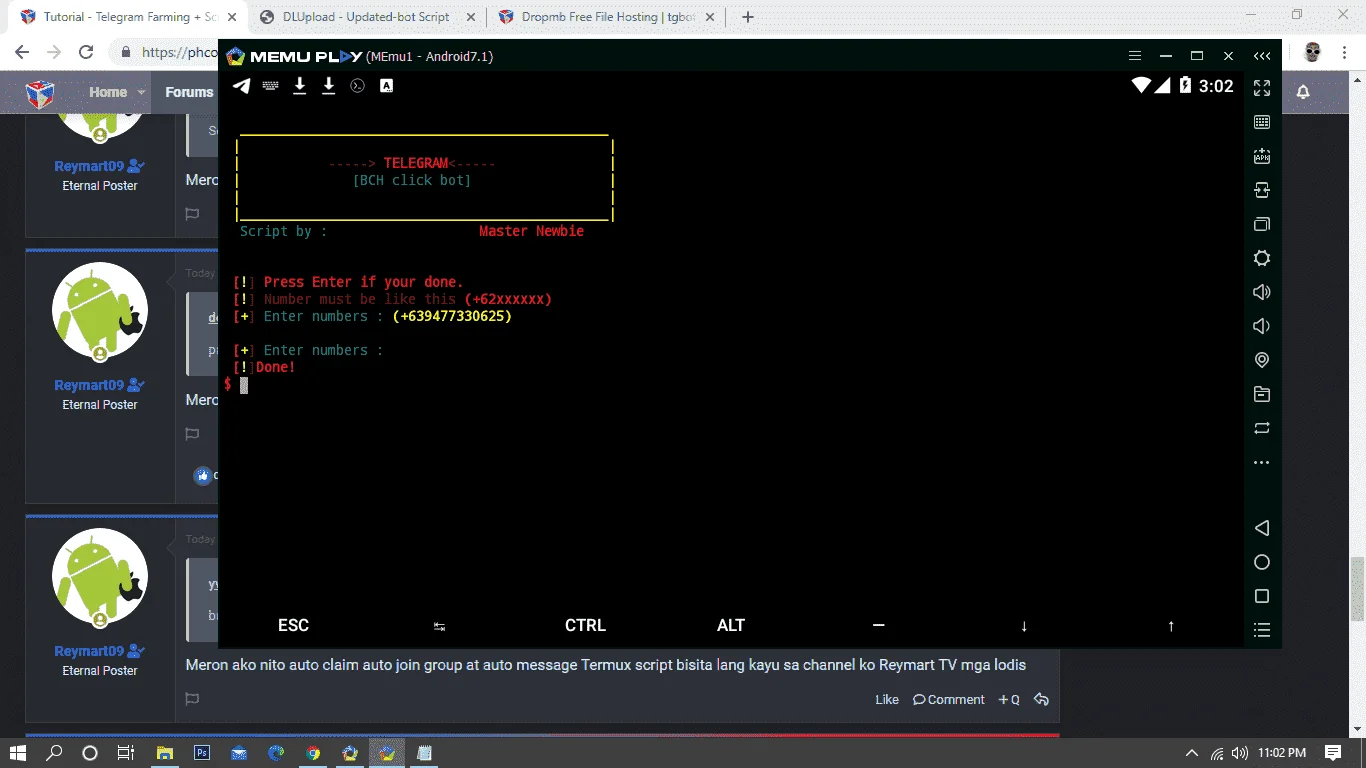Open the multi-window icon in MEmu sidebar
The height and width of the screenshot is (768, 1366).
(1262, 224)
